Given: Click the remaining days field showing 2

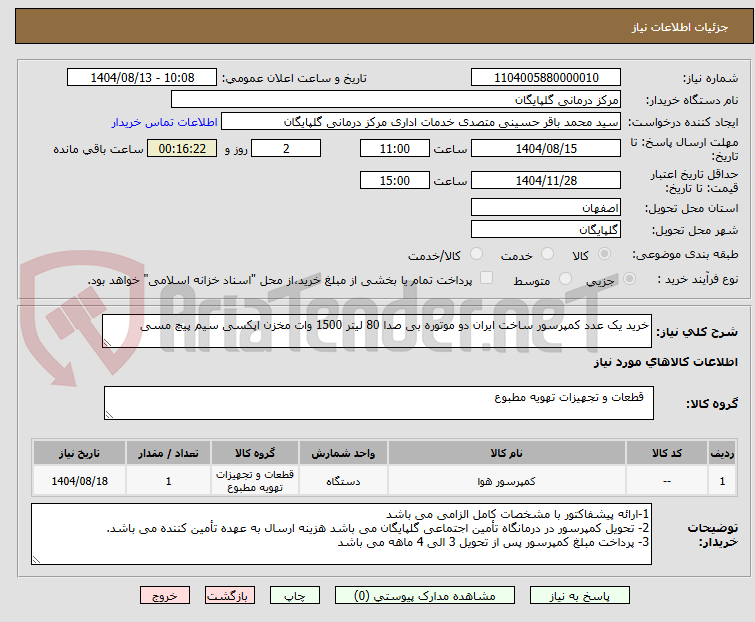Looking at the screenshot, I should [x=286, y=148].
